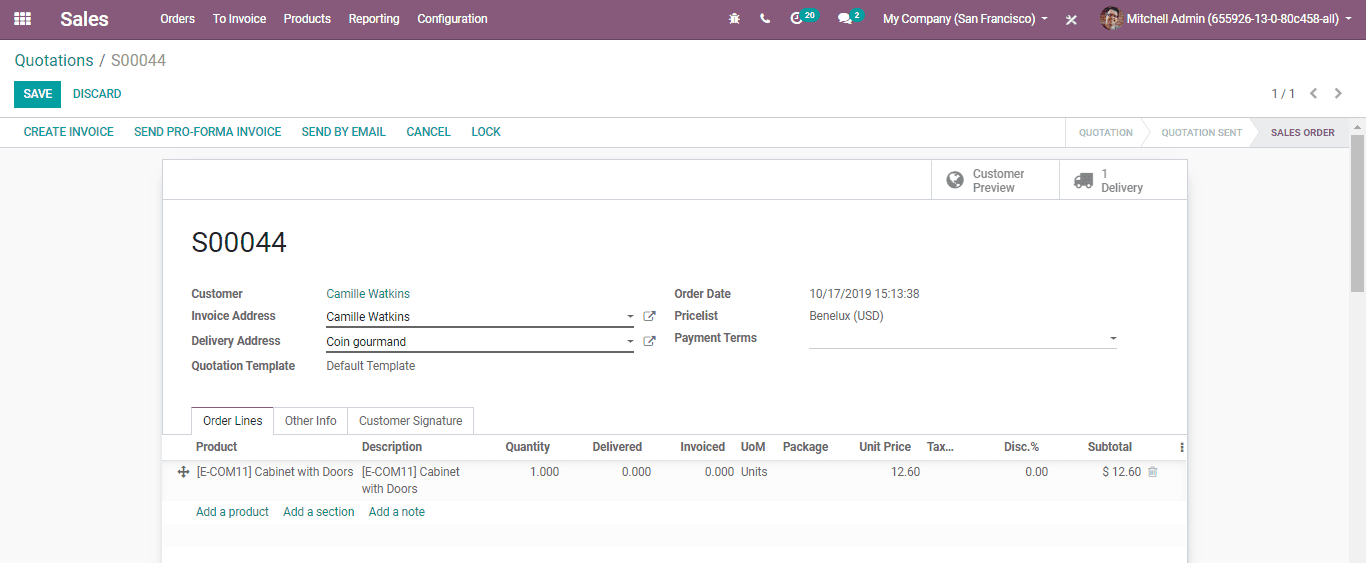Open the chat messages icon
Screen dimensions: 1366x563
(846, 19)
